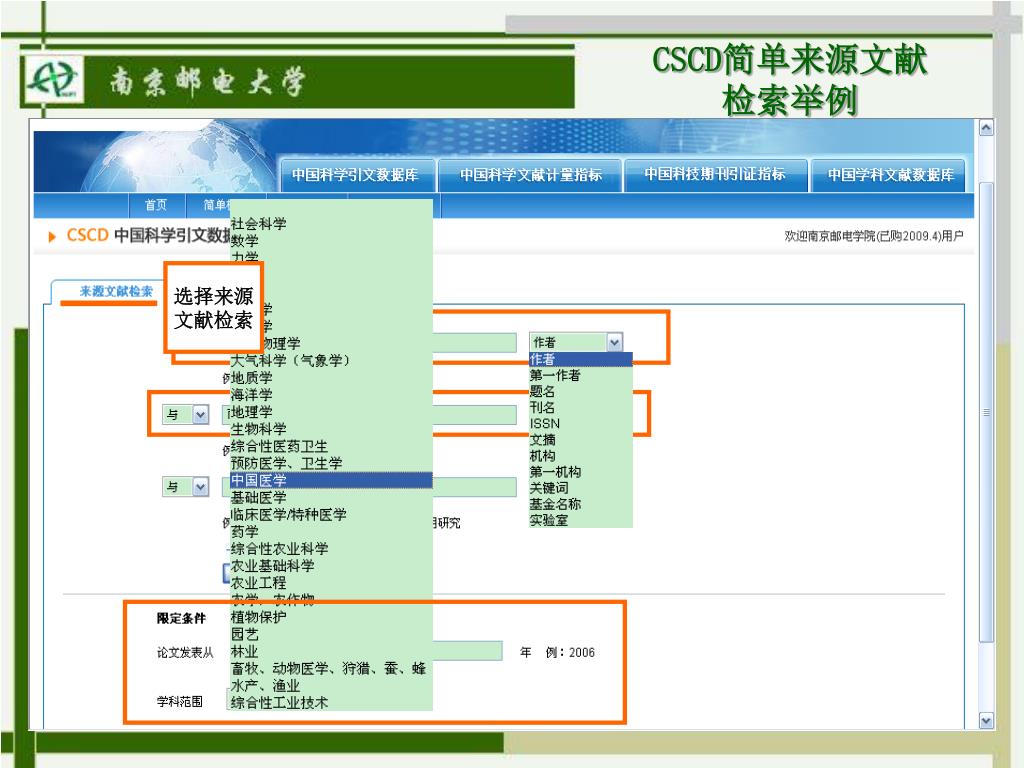Choose 临床医学/特种医学 subject
The height and width of the screenshot is (768, 1024).
[x=331, y=515]
